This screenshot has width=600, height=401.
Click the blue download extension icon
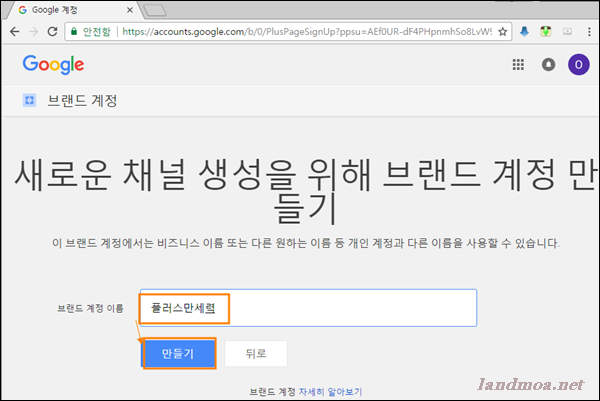[525, 31]
